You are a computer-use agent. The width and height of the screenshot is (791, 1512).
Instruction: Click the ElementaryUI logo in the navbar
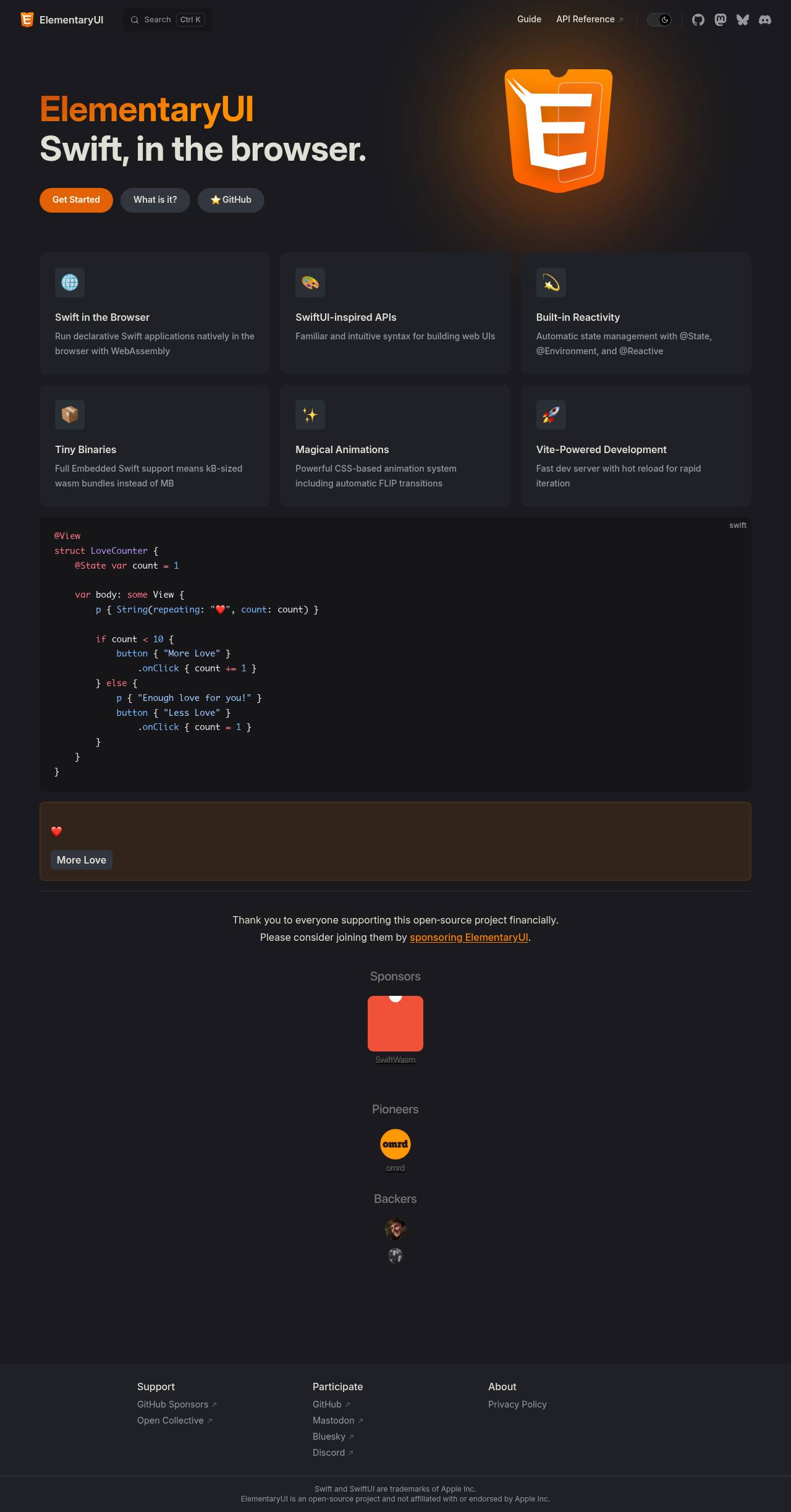(x=62, y=20)
